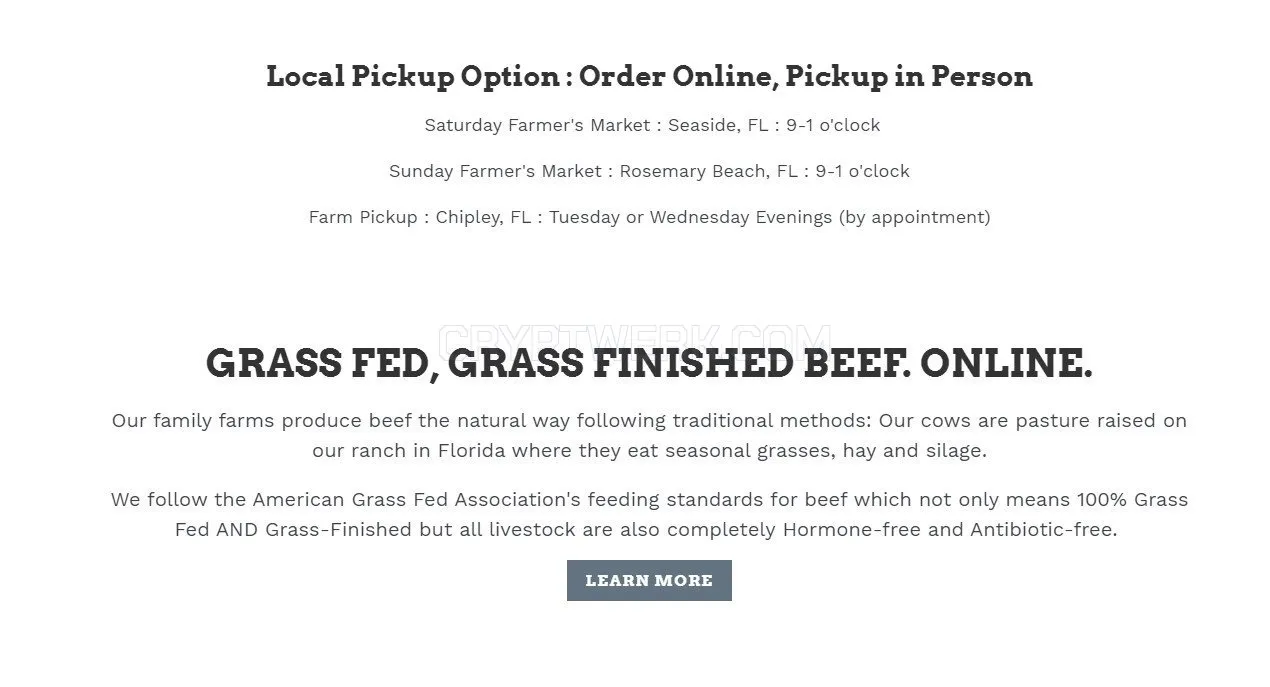Click the Grass Fed, Grass Finished Beef heading

(x=649, y=363)
